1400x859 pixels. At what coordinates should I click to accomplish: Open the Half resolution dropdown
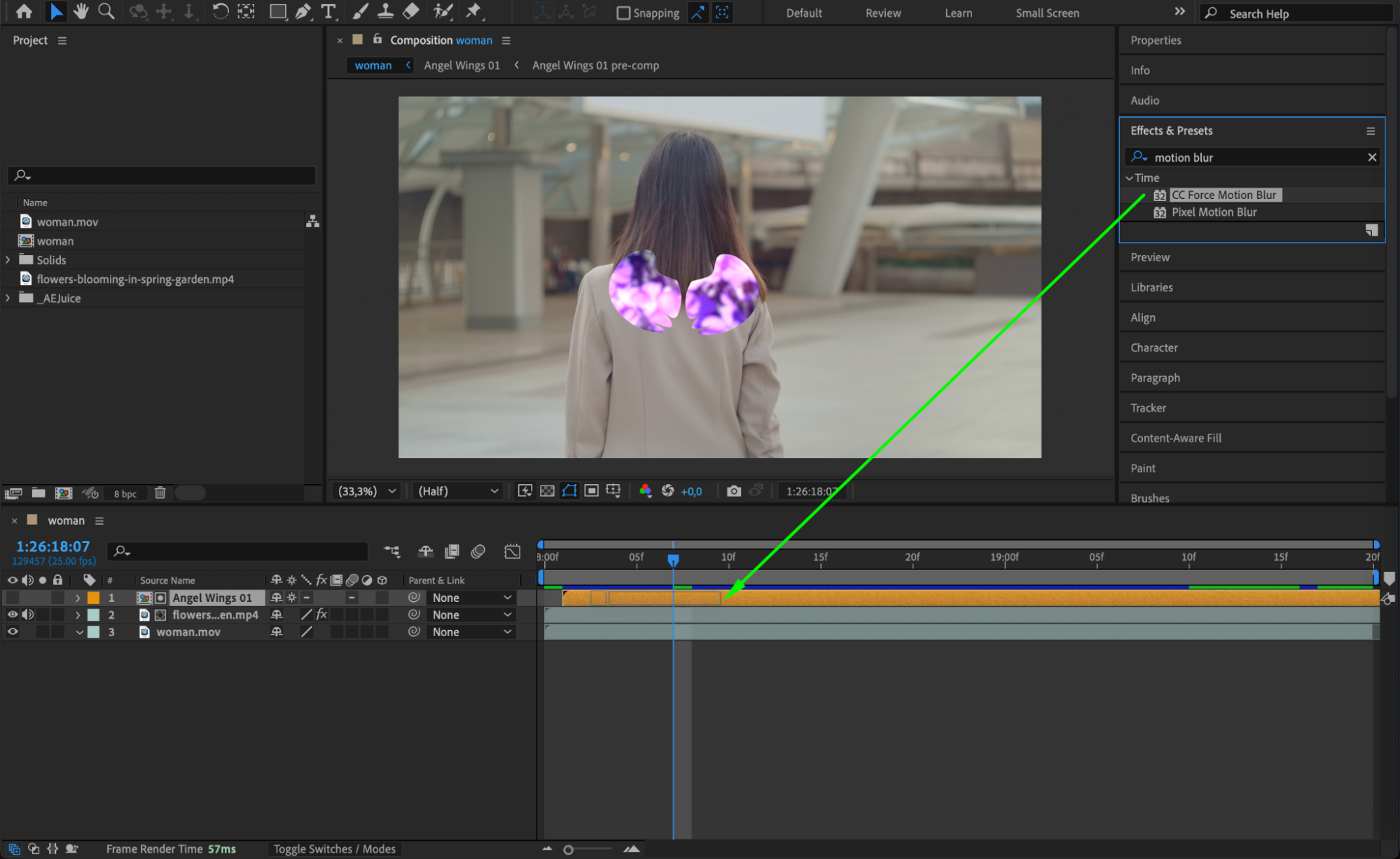[x=458, y=491]
